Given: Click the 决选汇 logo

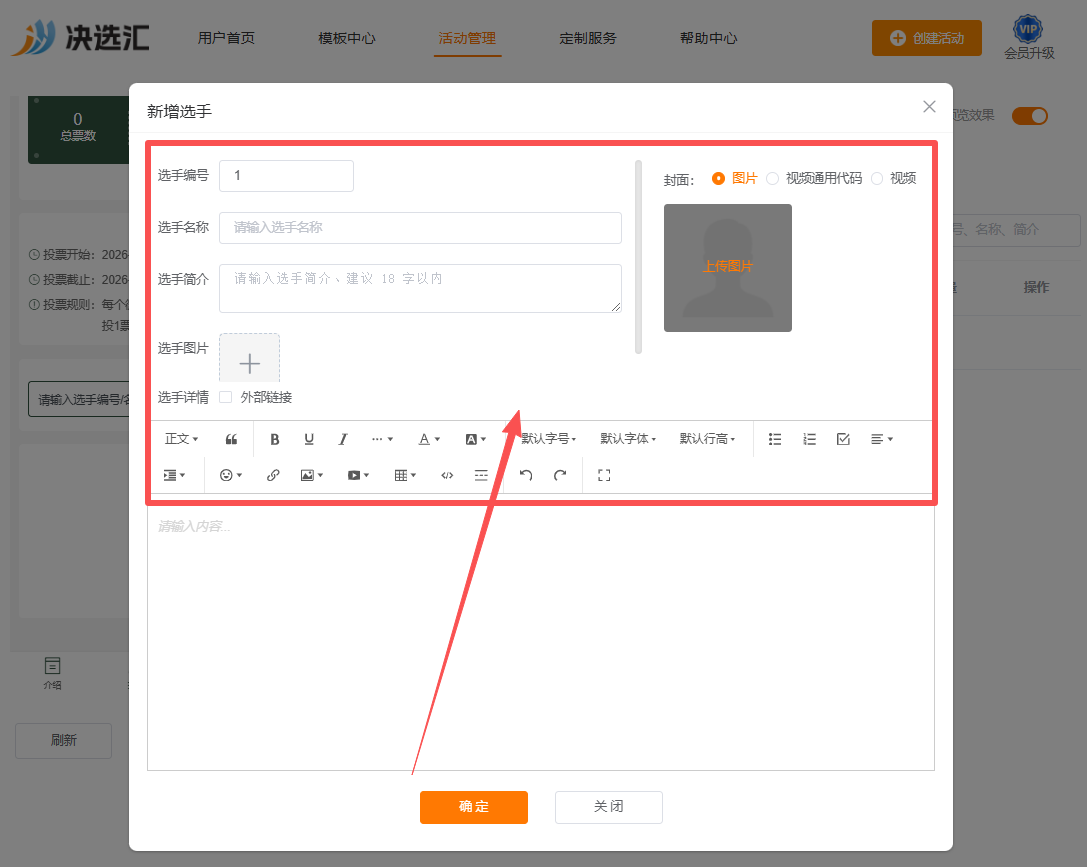Looking at the screenshot, I should coord(80,37).
